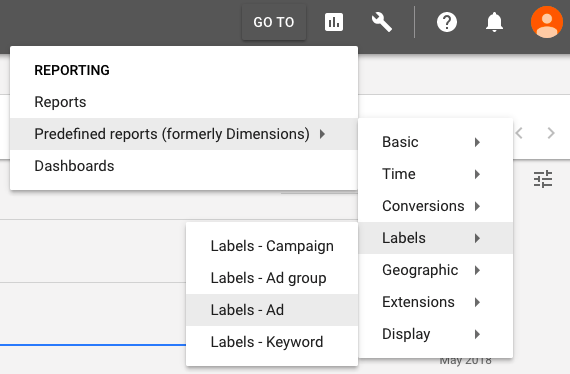Open the account profile avatar
The width and height of the screenshot is (570, 374).
547,22
